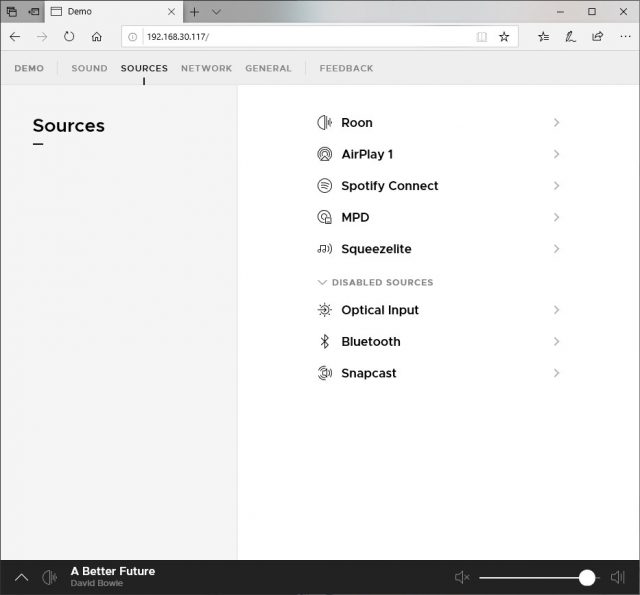Viewport: 640px width, 595px height.
Task: Switch to the SOUND tab
Action: click(89, 68)
